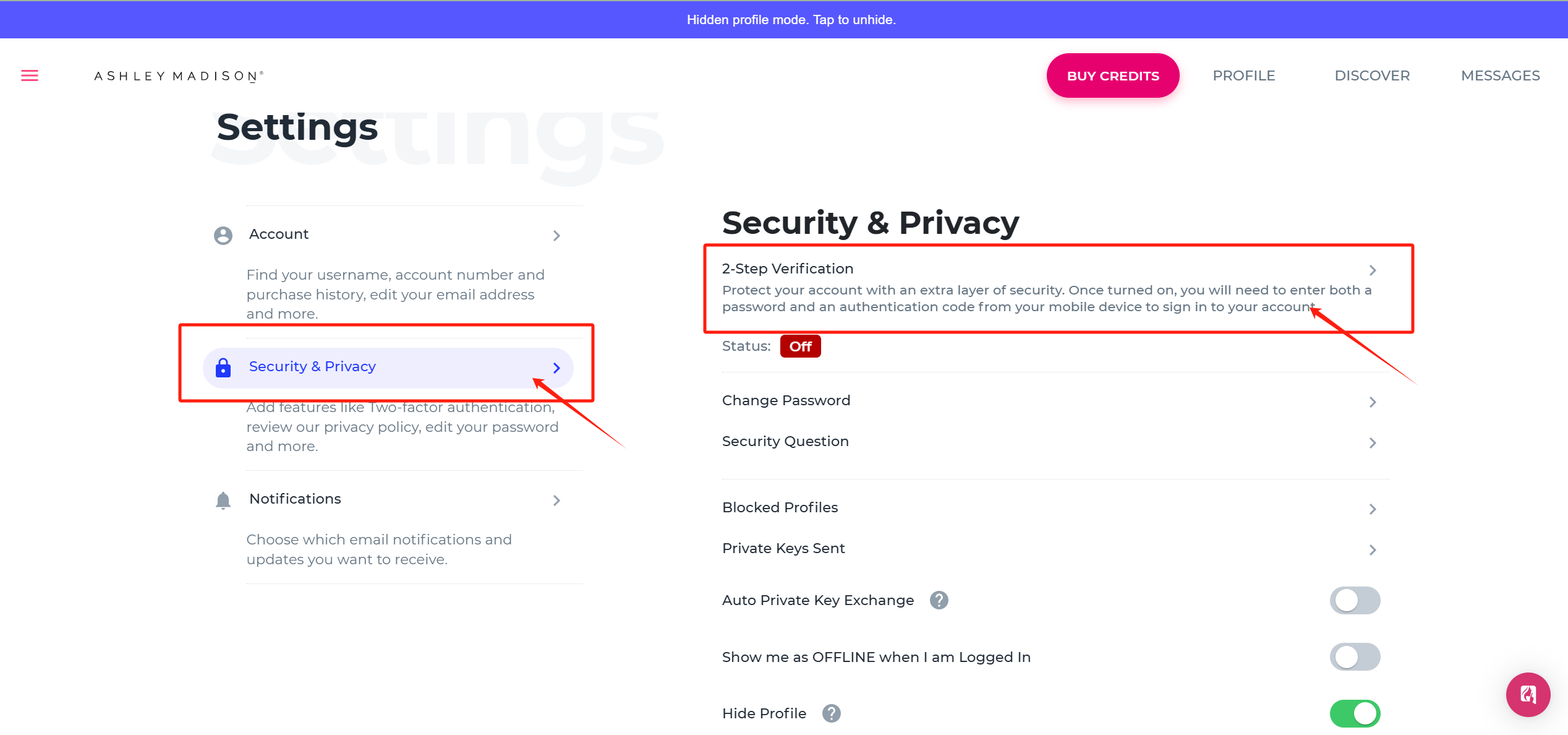Expand the Change Password chevron
The height and width of the screenshot is (735, 1568).
pyautogui.click(x=1373, y=402)
